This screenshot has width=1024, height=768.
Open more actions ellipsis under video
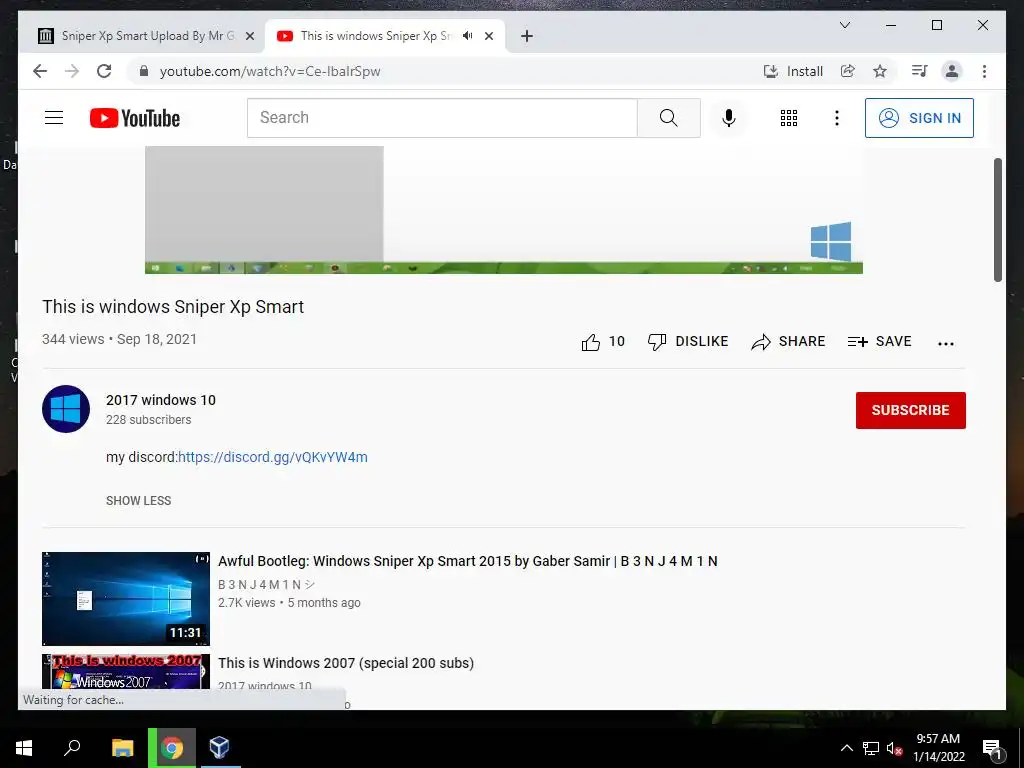pos(945,343)
